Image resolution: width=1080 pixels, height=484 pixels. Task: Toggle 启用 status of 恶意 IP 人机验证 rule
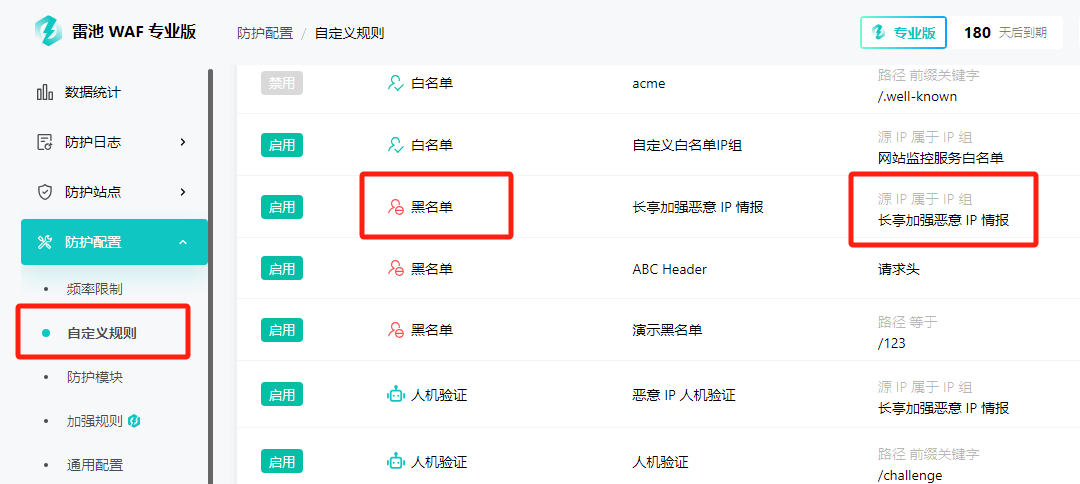pos(282,395)
